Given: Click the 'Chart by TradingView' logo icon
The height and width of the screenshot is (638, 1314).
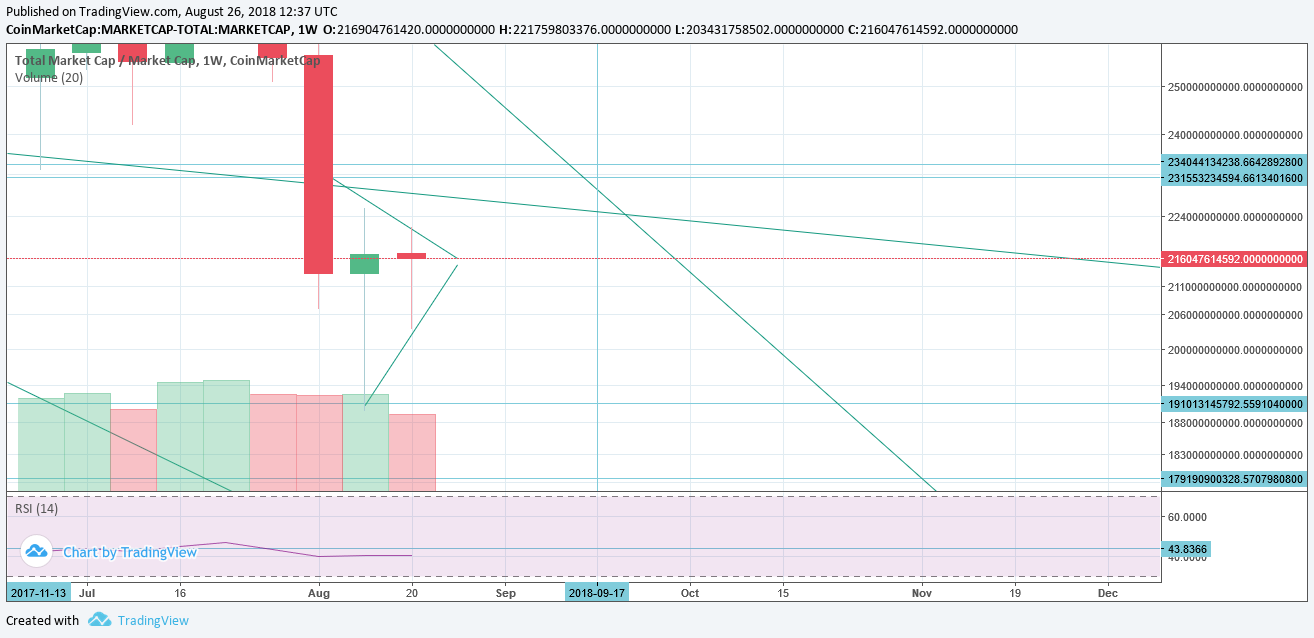Looking at the screenshot, I should pos(36,551).
